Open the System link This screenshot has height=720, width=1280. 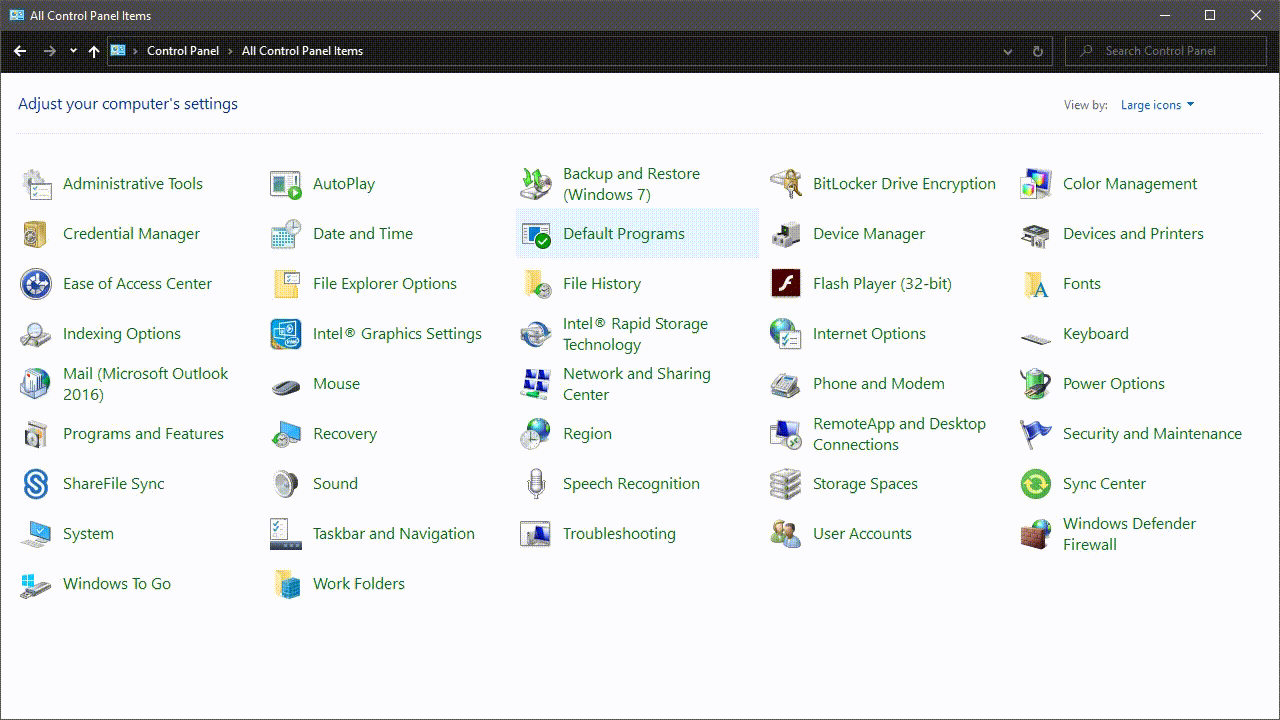(x=88, y=534)
